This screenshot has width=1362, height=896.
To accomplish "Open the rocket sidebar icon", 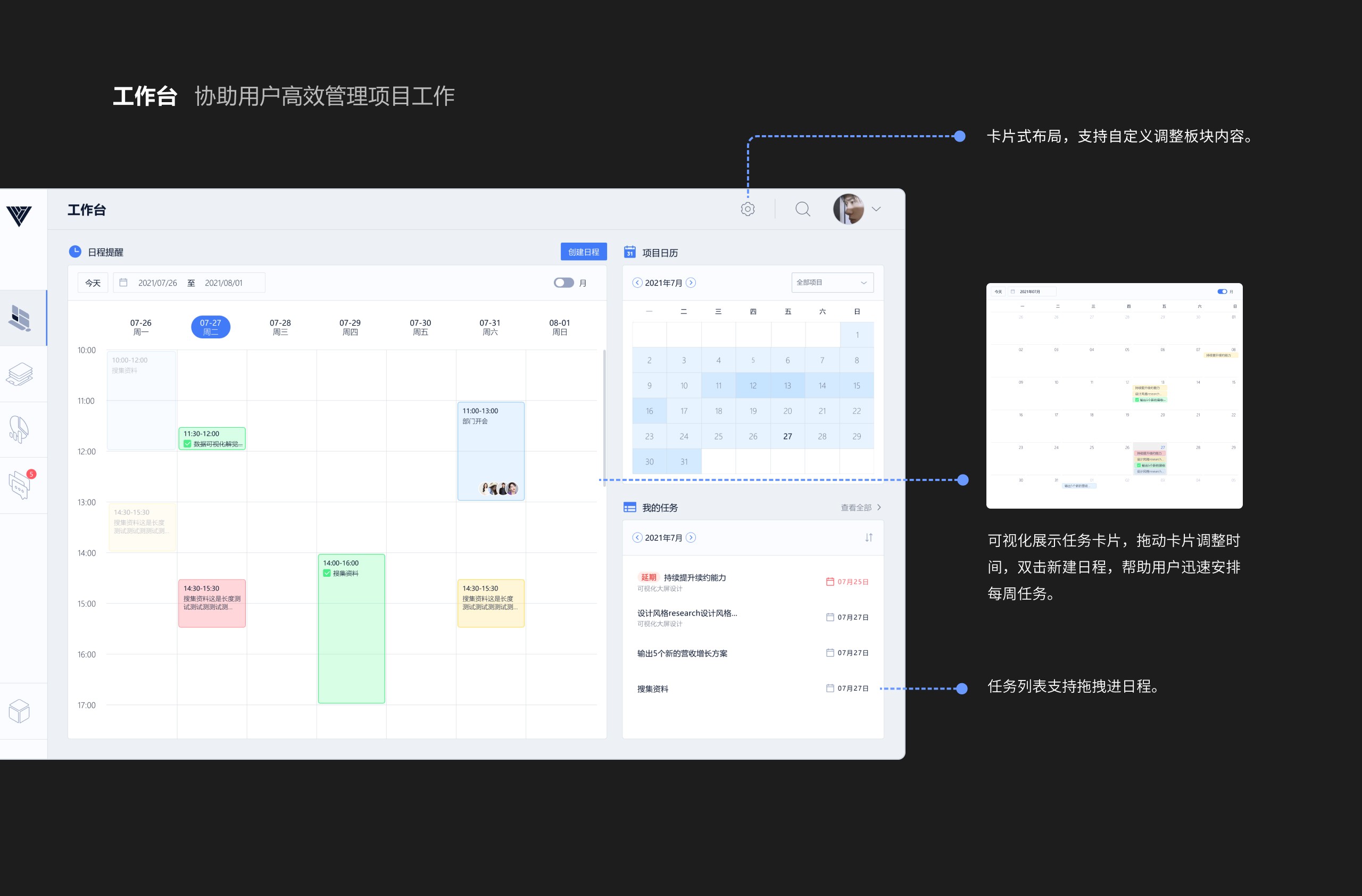I will click(19, 429).
